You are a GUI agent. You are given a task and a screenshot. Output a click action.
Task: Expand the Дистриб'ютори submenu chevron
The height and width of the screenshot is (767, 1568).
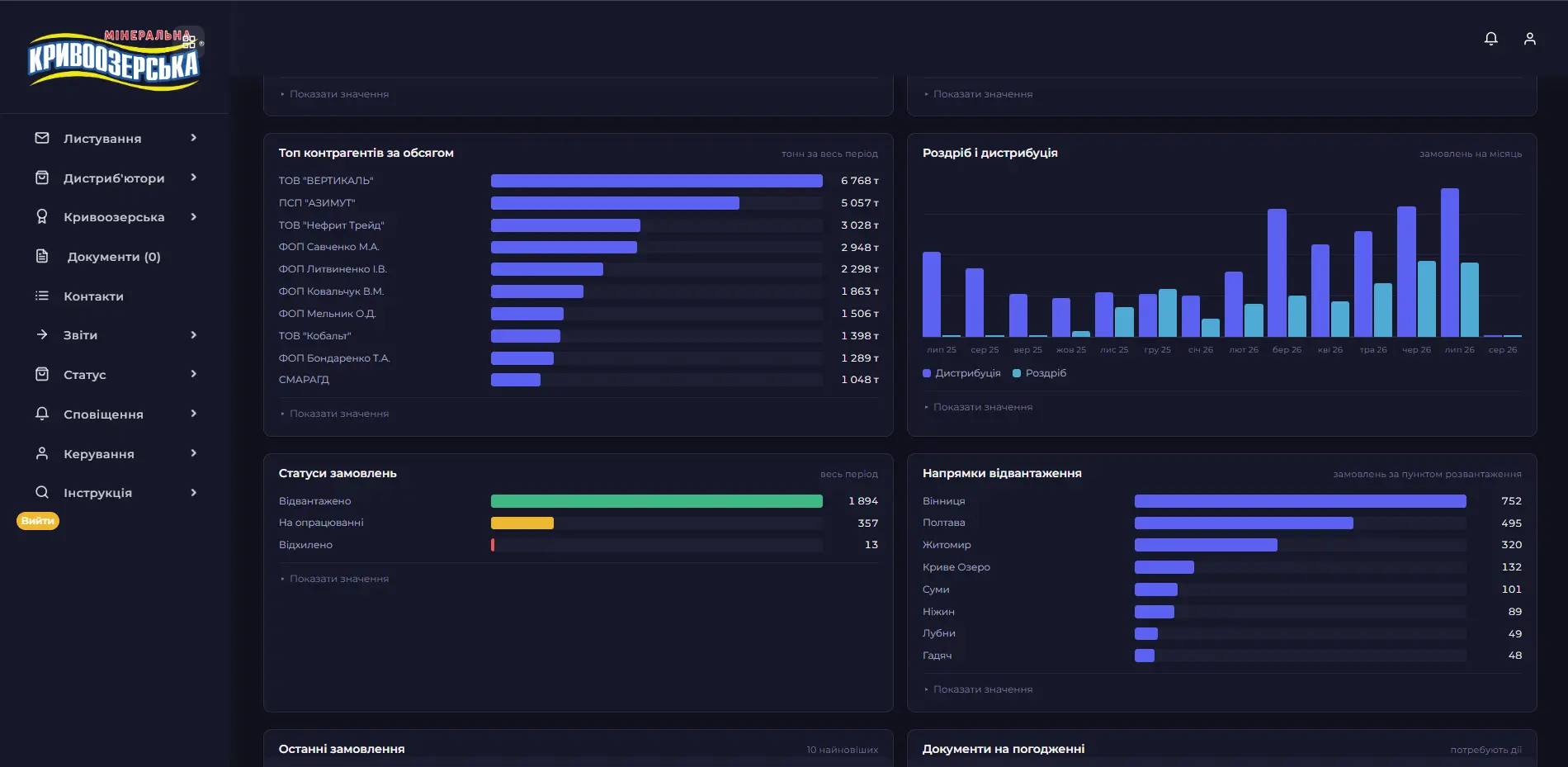point(194,178)
